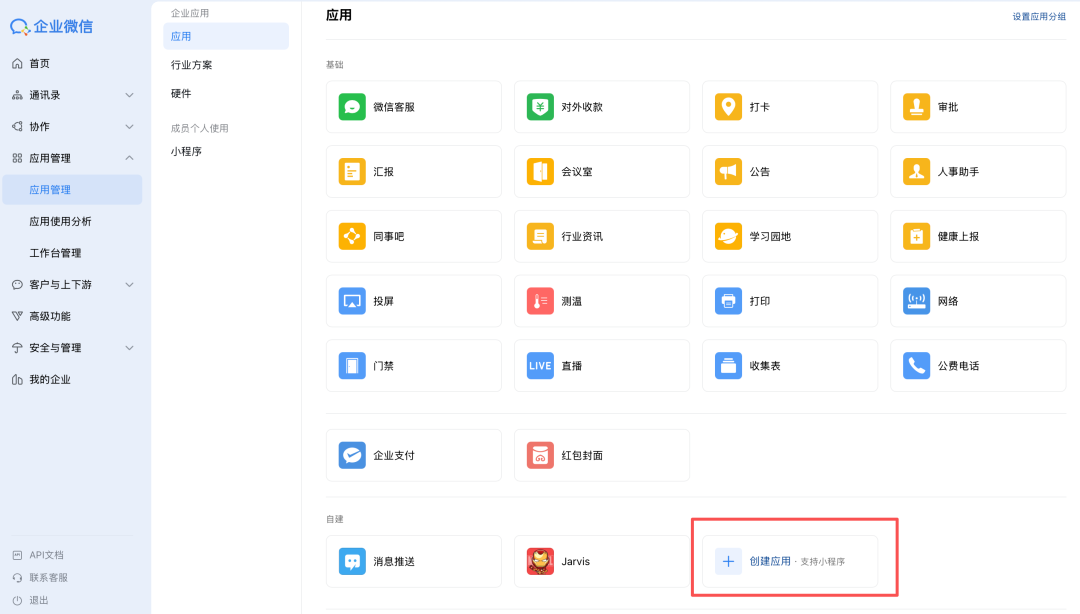Viewport: 1080px width, 614px height.
Task: Click the 学习园地 planet icon
Action: click(x=728, y=236)
